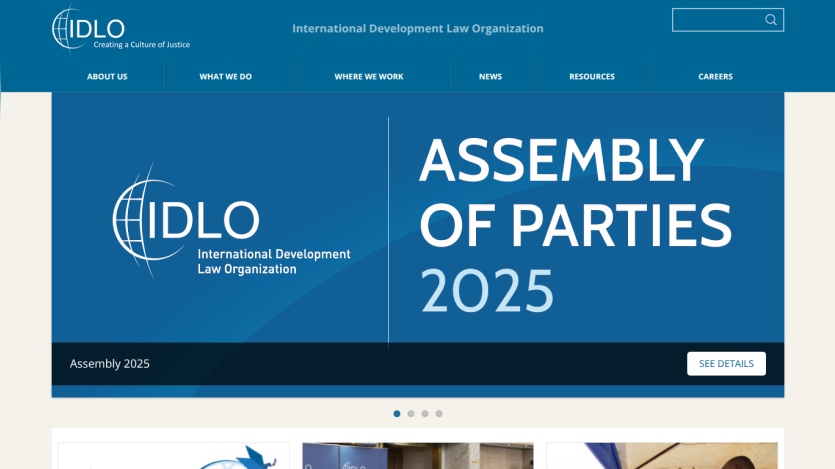Screen dimensions: 835x469
Task: Open the first news card thumbnail
Action: (174, 456)
